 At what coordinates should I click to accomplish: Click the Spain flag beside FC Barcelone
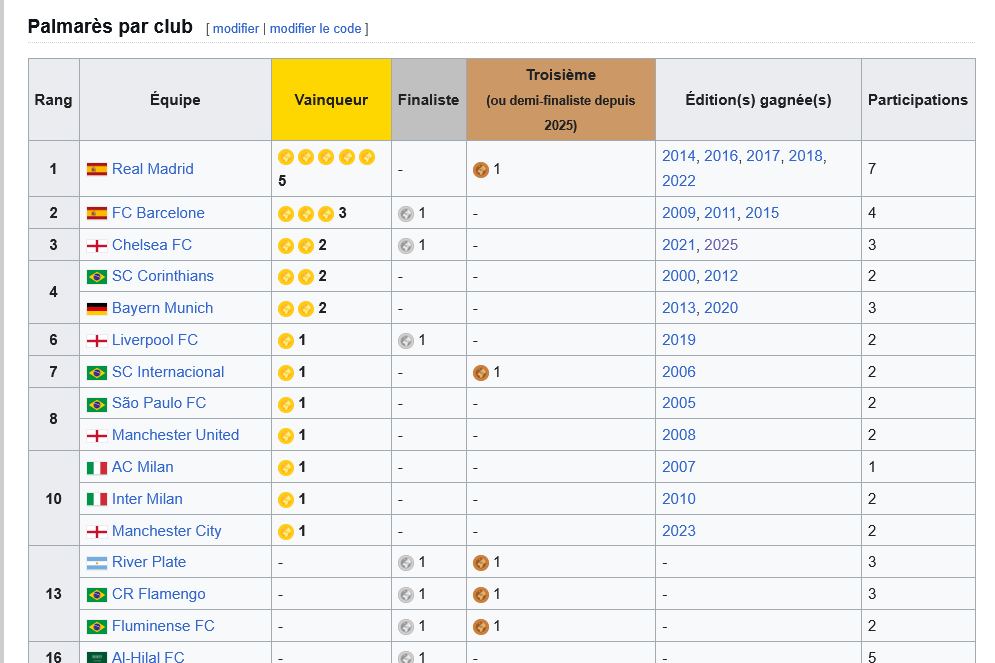tap(96, 214)
